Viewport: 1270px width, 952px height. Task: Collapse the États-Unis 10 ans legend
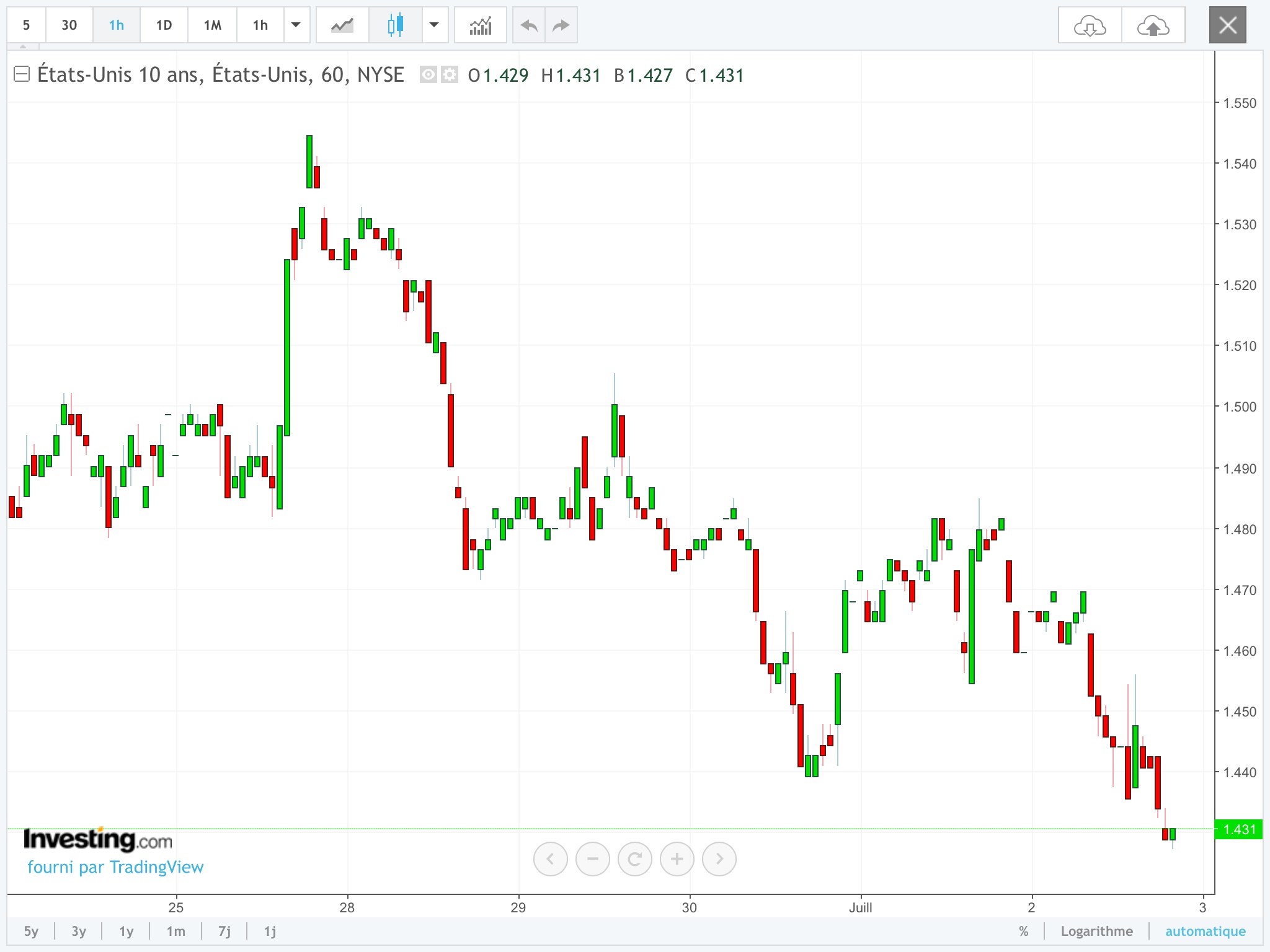(22, 74)
